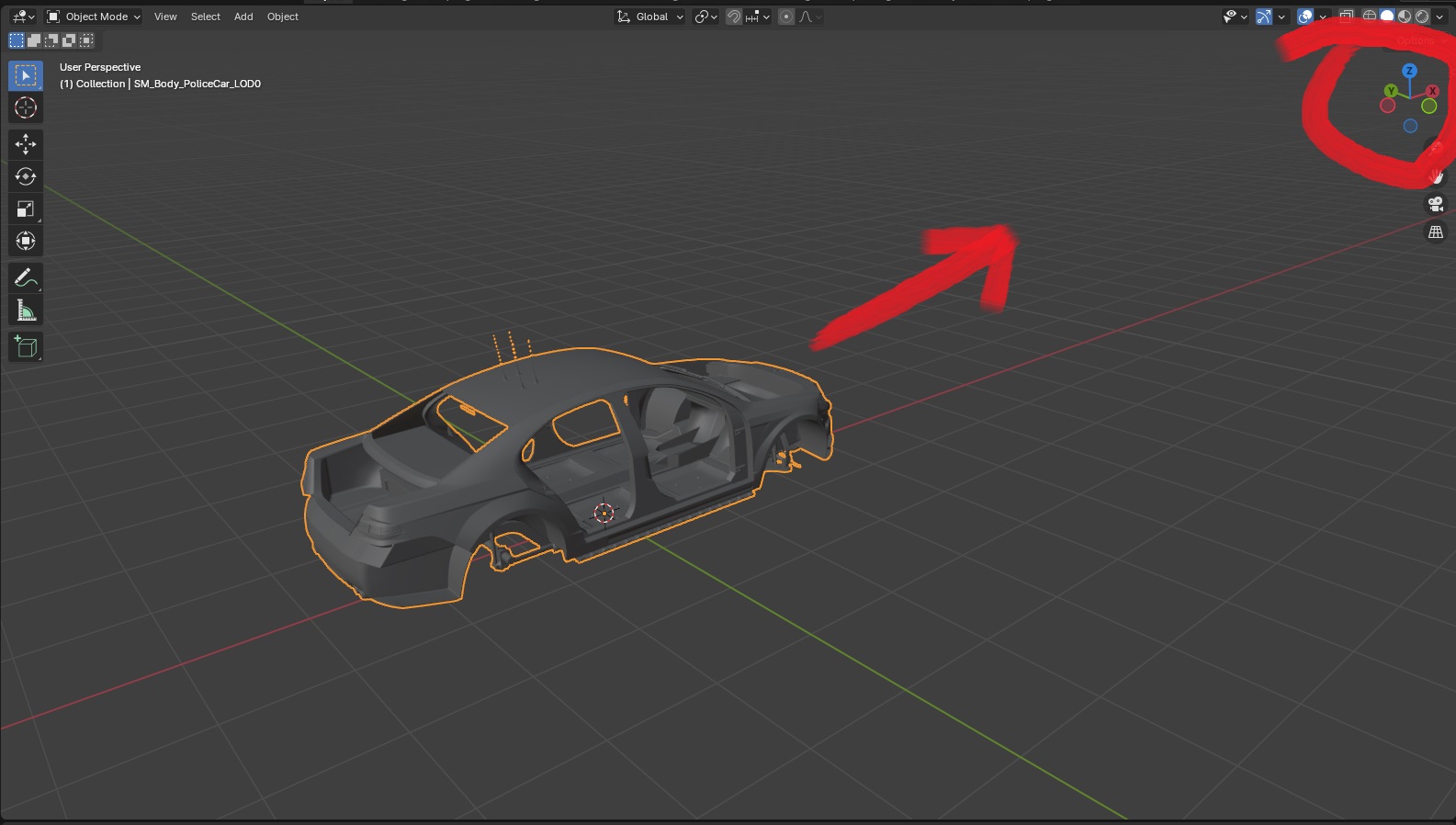
Task: Toggle viewport overlays
Action: pyautogui.click(x=1305, y=17)
